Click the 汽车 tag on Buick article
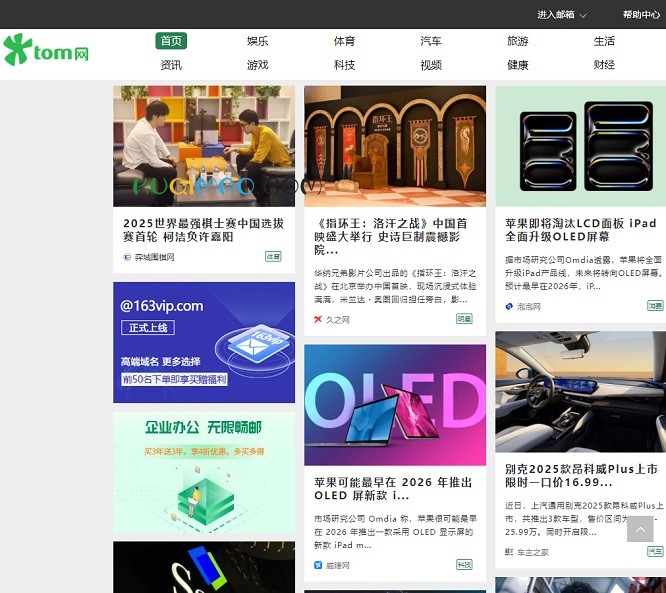 click(x=655, y=551)
